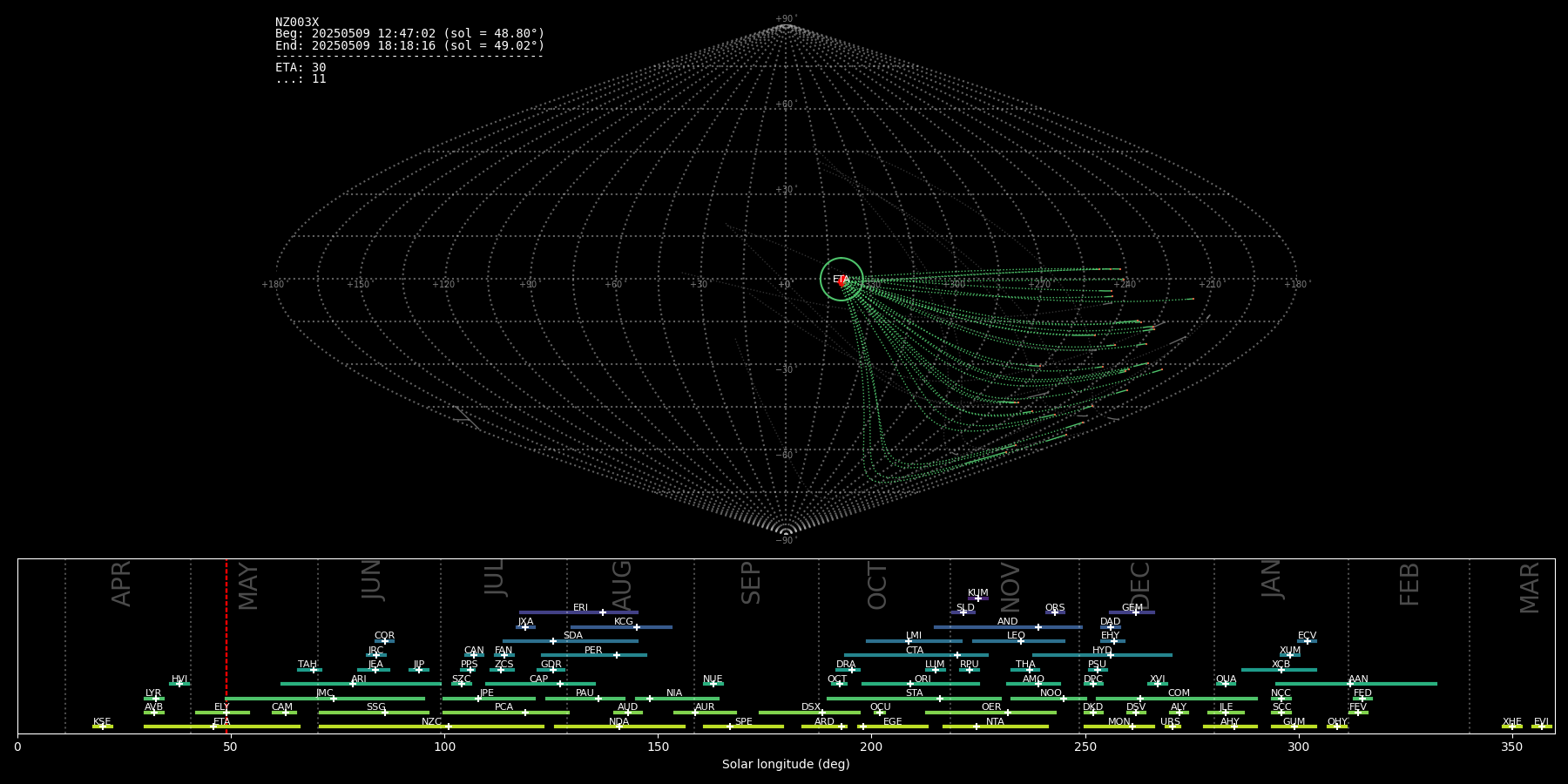
Task: Select the End: 20250509 18:18:16 line
Action: [x=409, y=45]
